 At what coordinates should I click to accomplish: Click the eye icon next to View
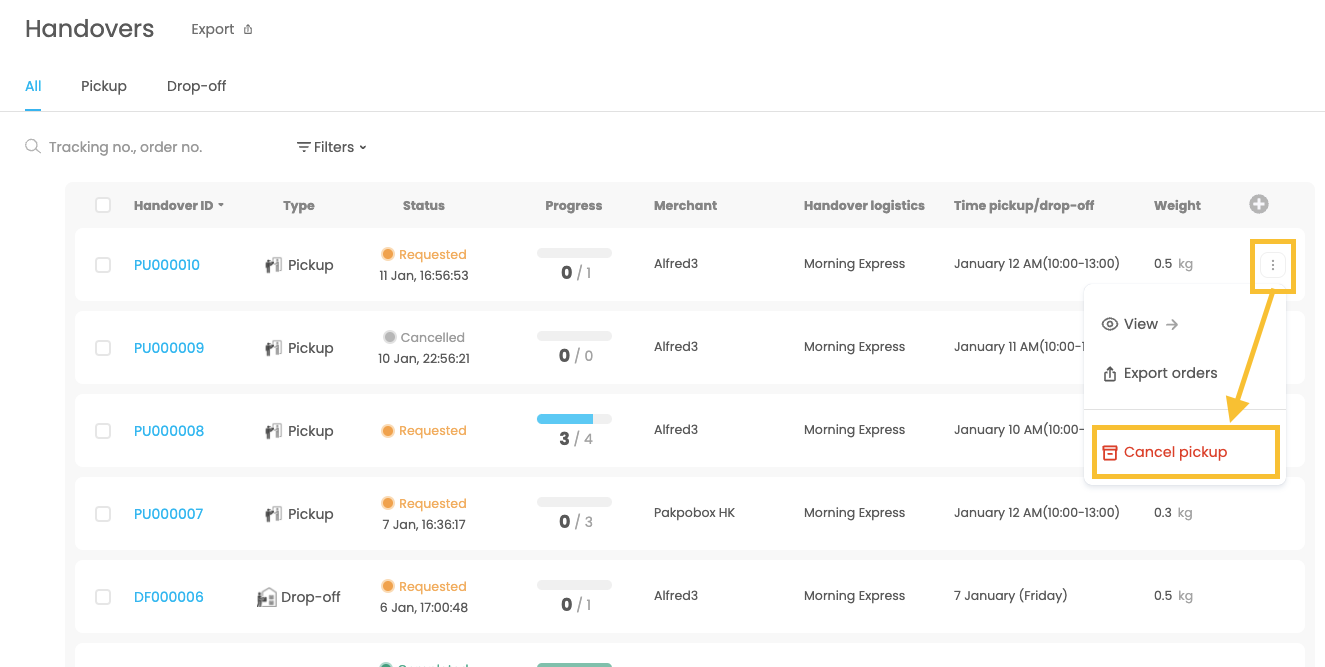[1109, 324]
